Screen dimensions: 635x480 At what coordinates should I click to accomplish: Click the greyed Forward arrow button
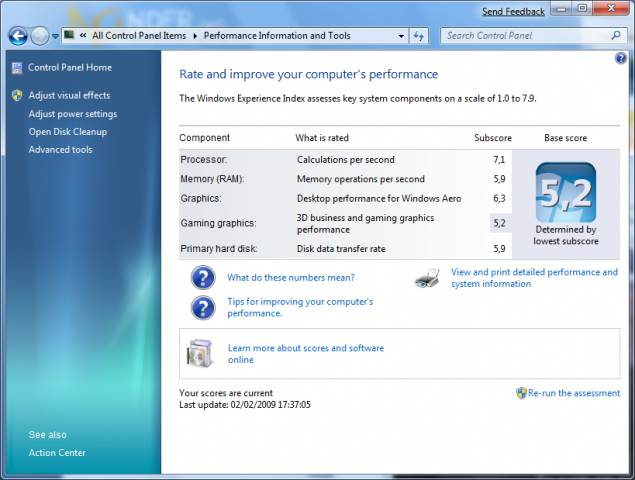pos(40,36)
